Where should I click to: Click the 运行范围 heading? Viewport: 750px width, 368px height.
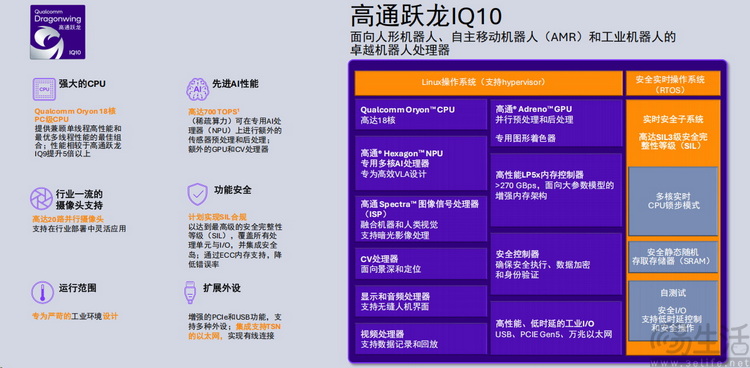(77, 288)
